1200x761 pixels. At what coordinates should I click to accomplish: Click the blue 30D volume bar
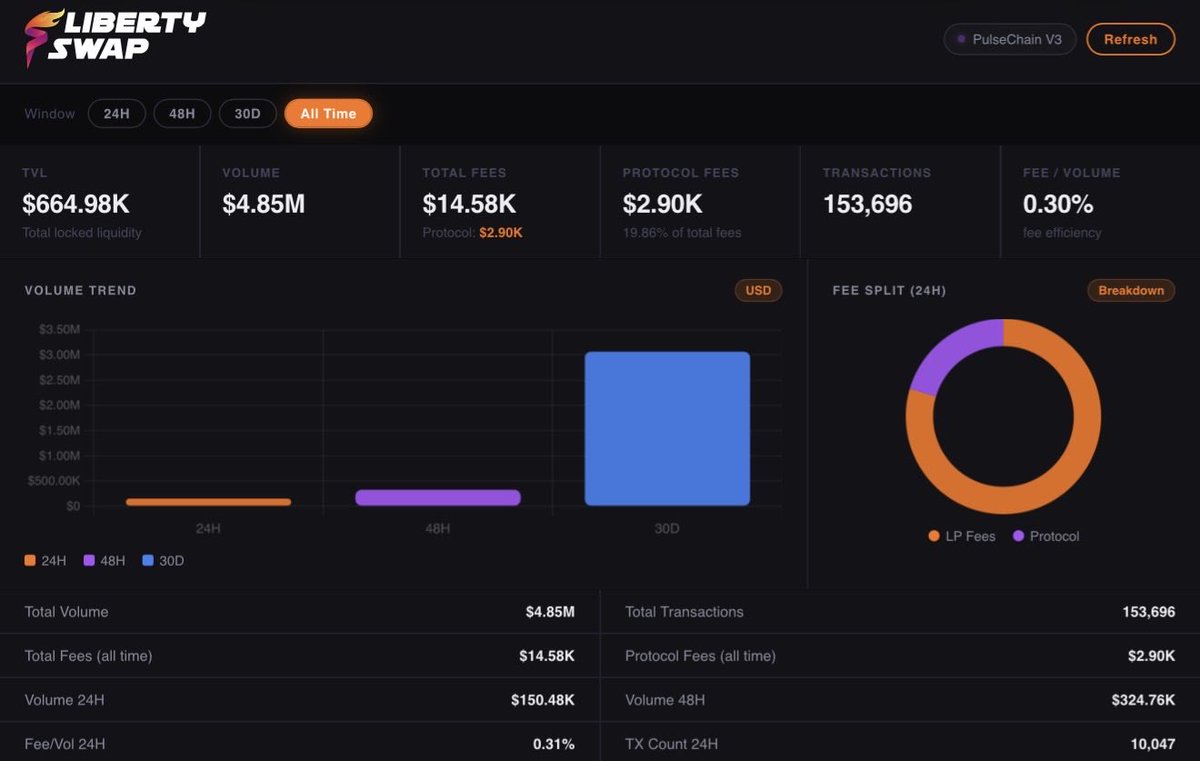[667, 429]
